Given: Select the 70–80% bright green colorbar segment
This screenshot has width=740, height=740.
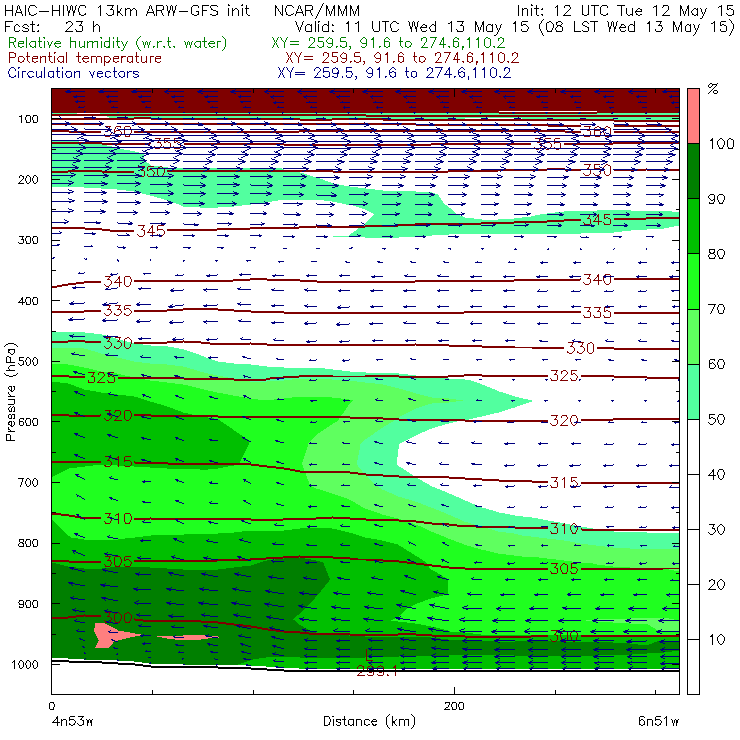Looking at the screenshot, I should (x=693, y=281).
